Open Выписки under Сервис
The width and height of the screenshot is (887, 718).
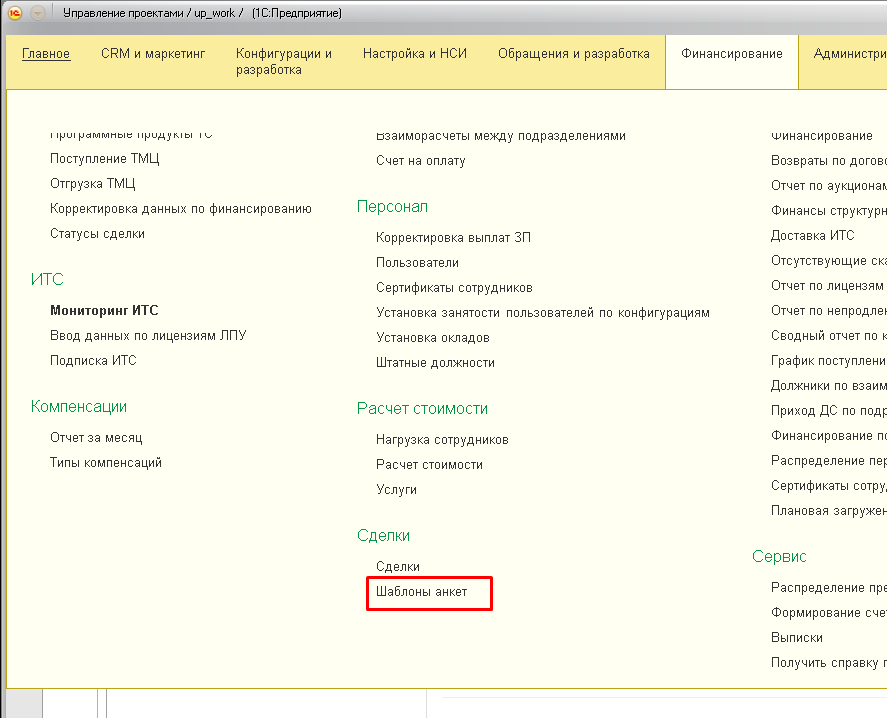pyautogui.click(x=797, y=638)
